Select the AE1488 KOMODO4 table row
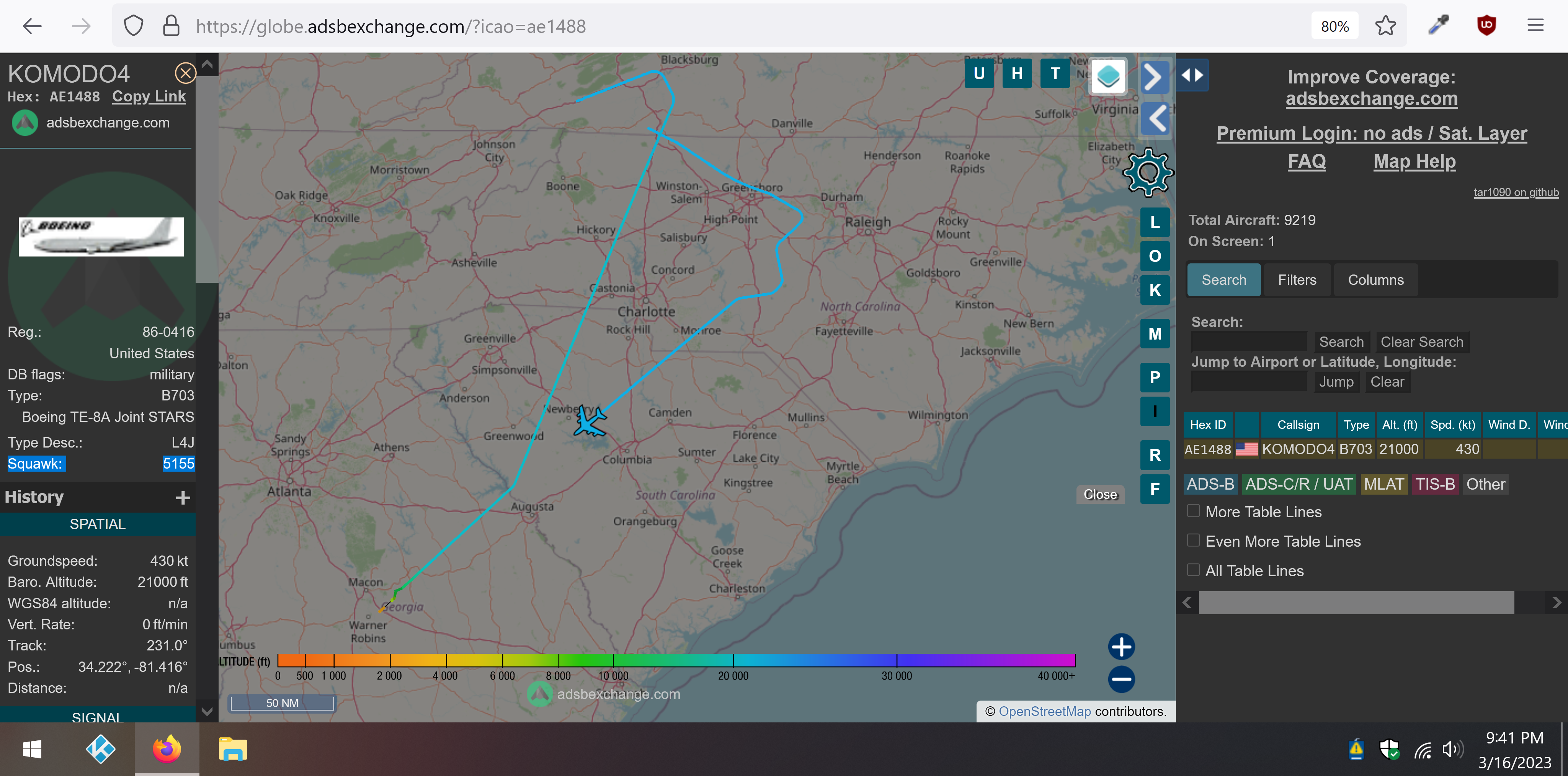1568x776 pixels. tap(1376, 449)
